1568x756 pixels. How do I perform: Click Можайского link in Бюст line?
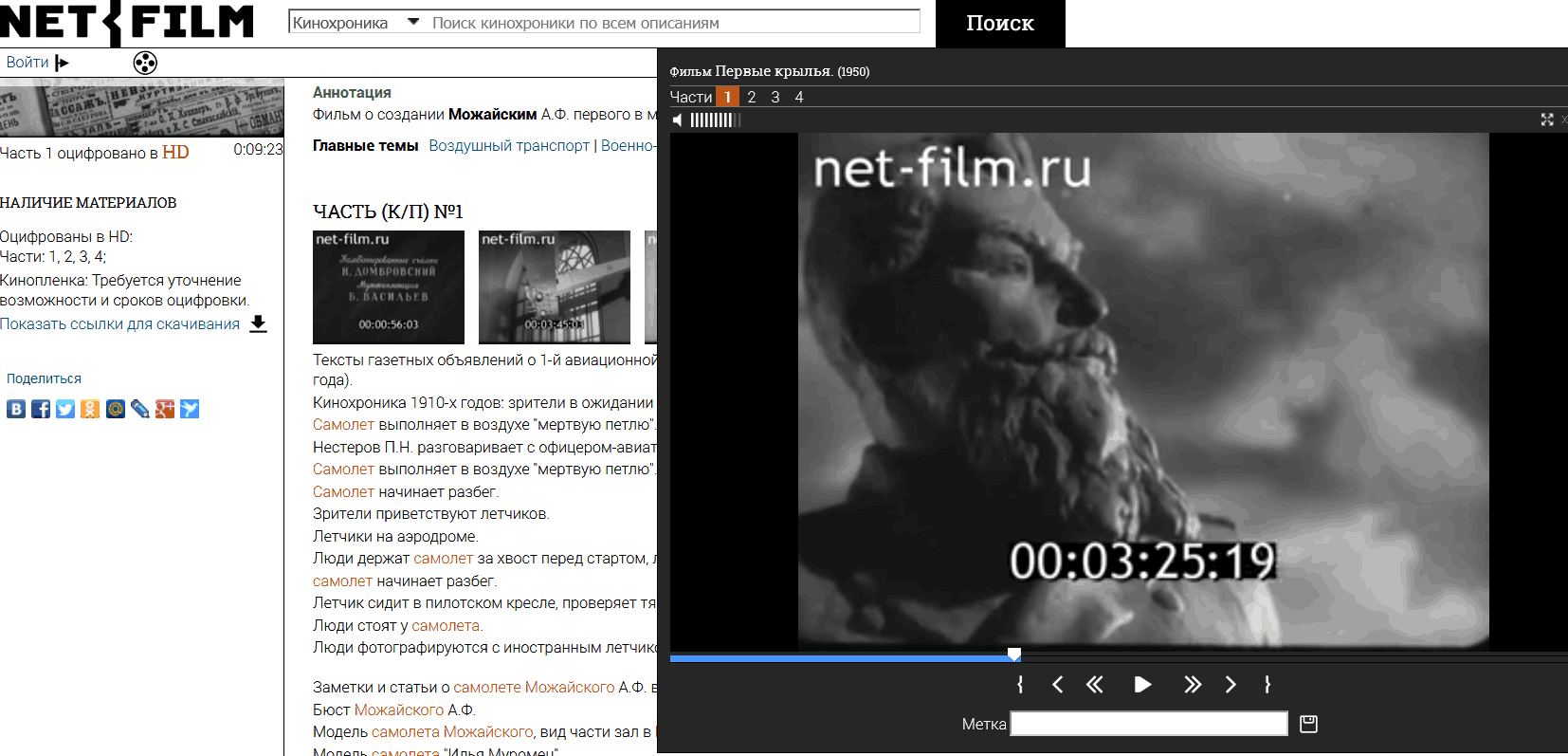coord(399,710)
